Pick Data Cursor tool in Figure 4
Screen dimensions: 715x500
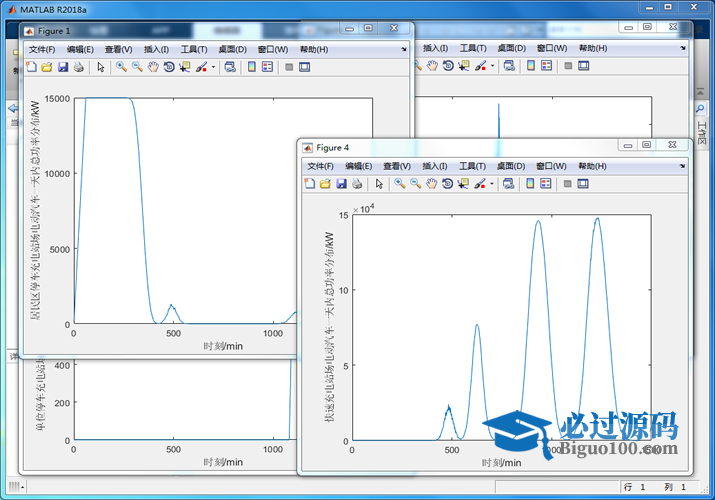point(463,184)
